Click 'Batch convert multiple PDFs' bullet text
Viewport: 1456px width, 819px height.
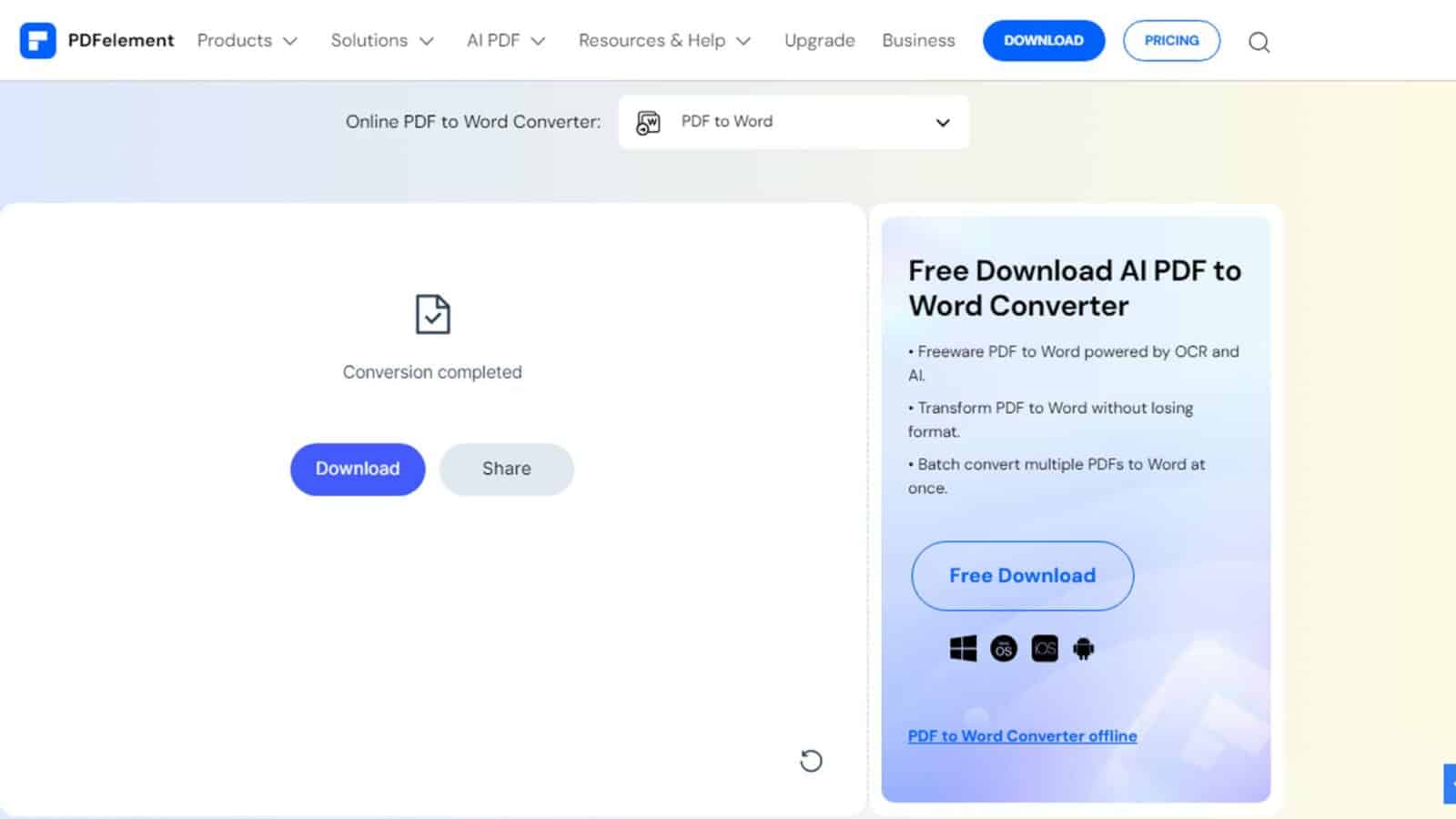(1056, 476)
